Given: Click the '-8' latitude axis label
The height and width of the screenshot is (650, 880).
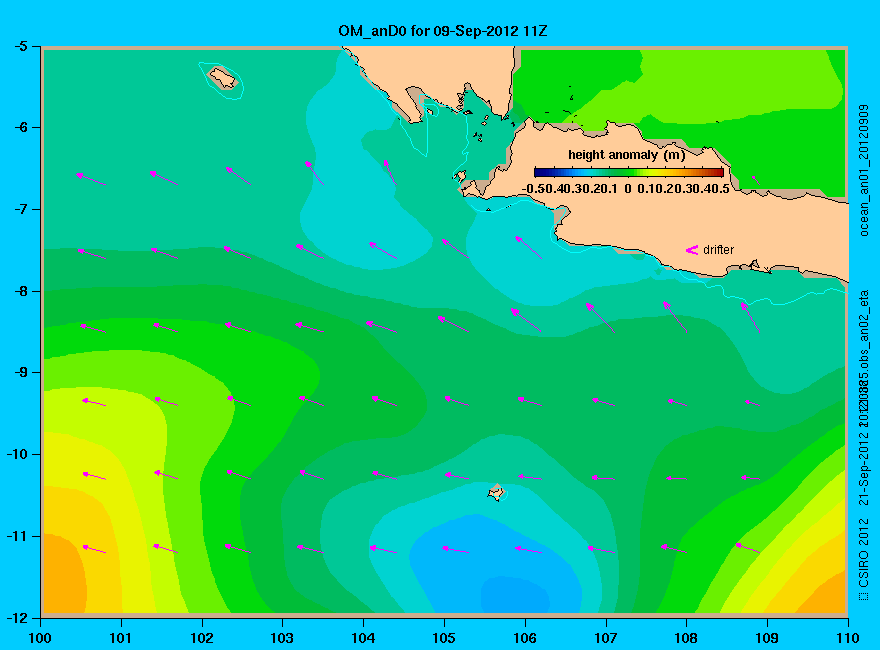Looking at the screenshot, I should tap(20, 291).
